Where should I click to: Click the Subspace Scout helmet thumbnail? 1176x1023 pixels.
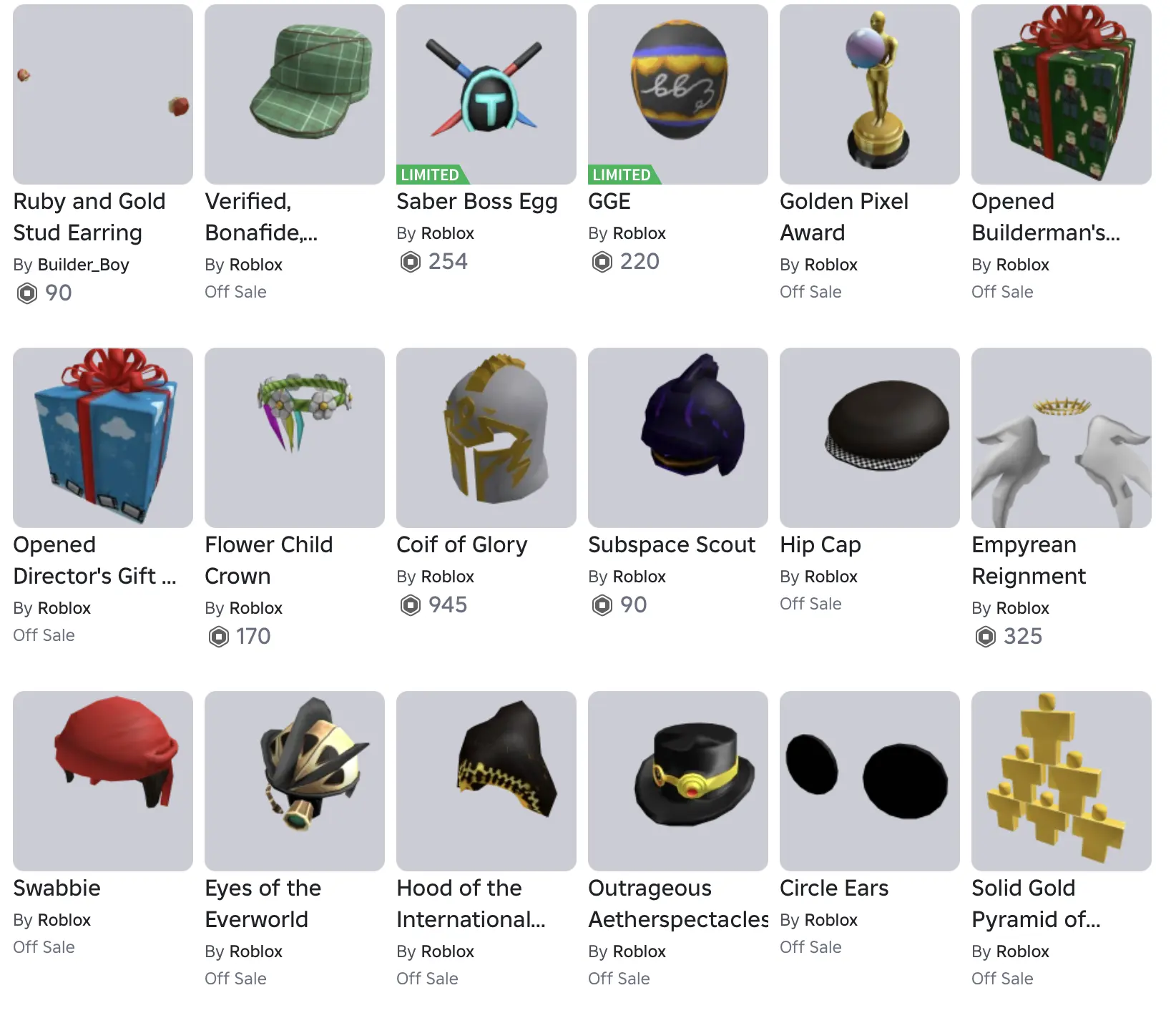coord(678,438)
